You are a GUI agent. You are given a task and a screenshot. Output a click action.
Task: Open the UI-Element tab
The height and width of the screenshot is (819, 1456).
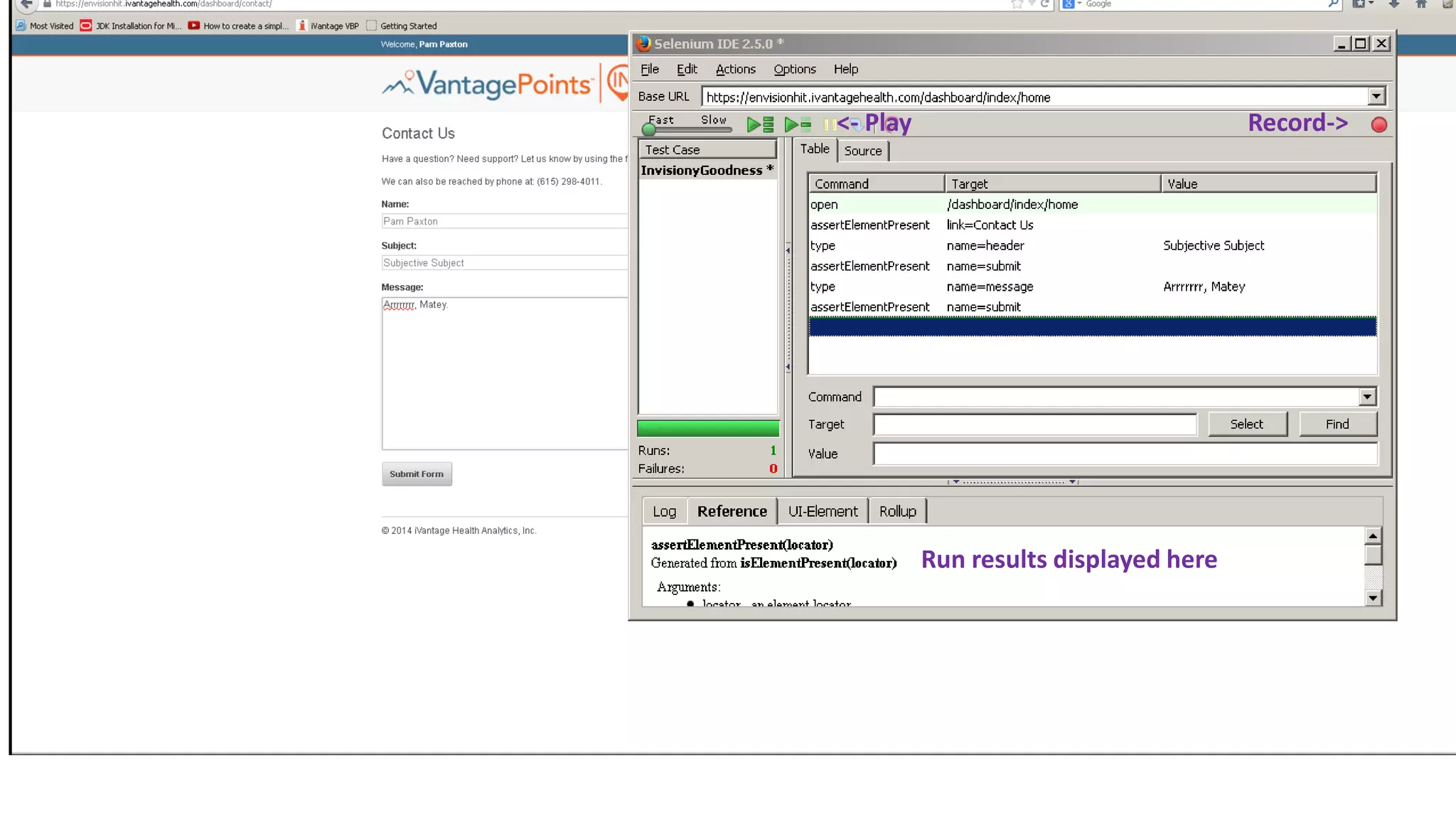pyautogui.click(x=823, y=511)
